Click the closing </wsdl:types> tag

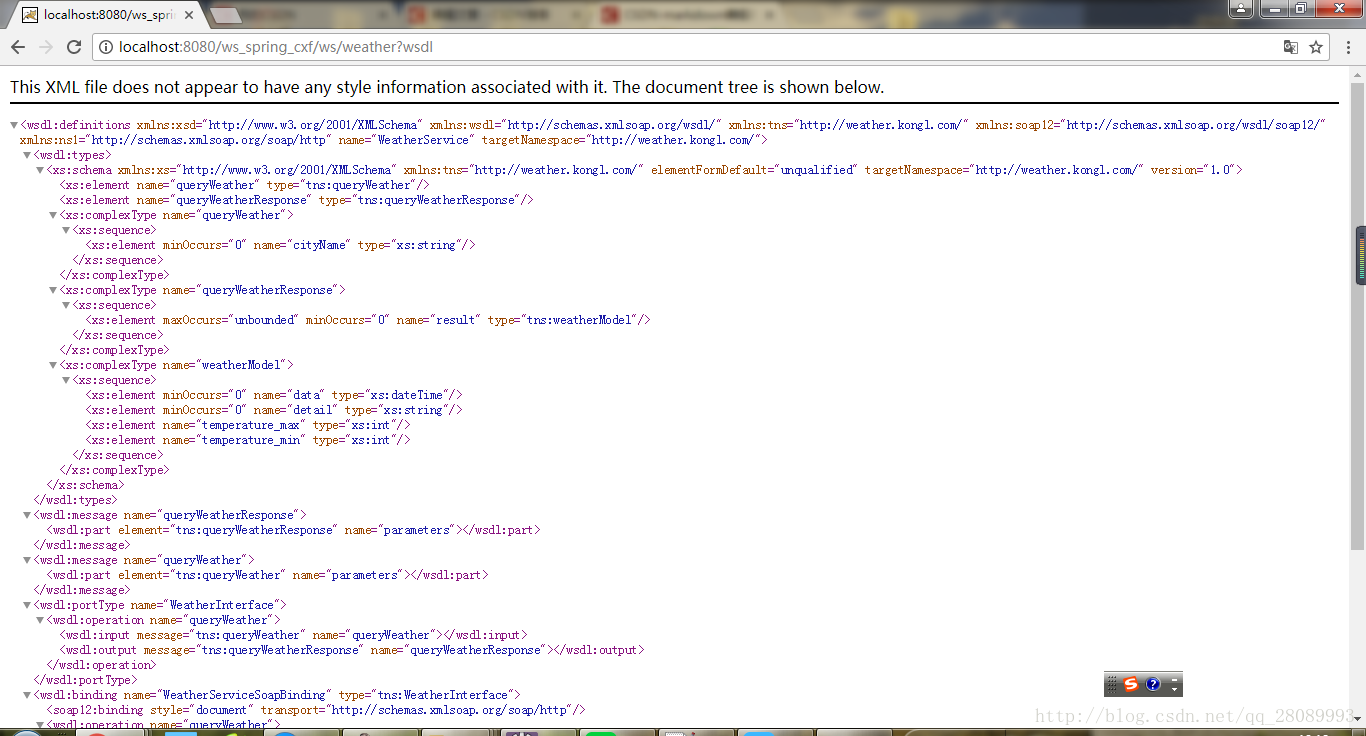point(75,500)
